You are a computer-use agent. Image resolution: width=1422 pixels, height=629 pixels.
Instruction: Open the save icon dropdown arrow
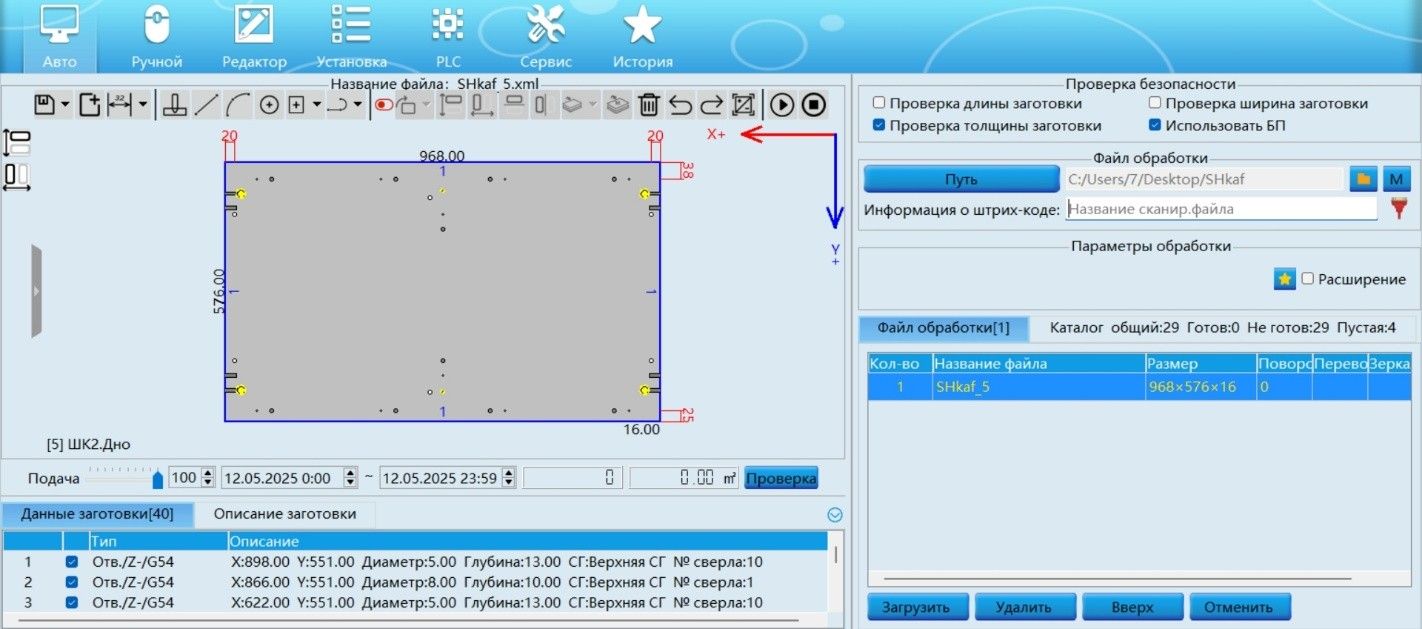coord(65,104)
